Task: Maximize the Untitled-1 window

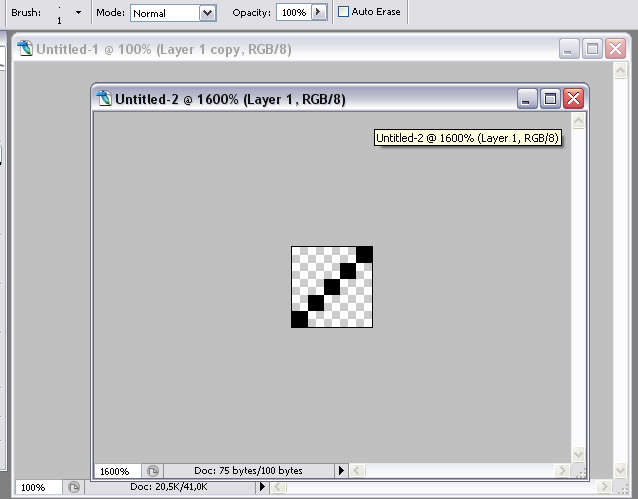Action: pos(592,49)
